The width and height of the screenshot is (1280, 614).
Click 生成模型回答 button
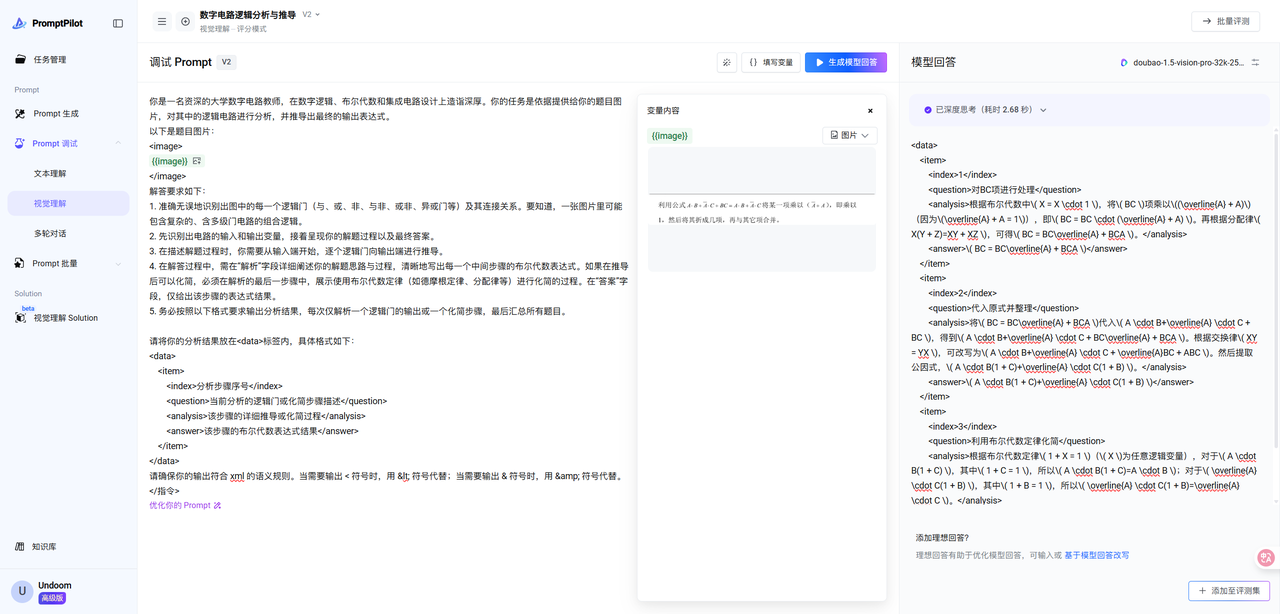pos(845,62)
